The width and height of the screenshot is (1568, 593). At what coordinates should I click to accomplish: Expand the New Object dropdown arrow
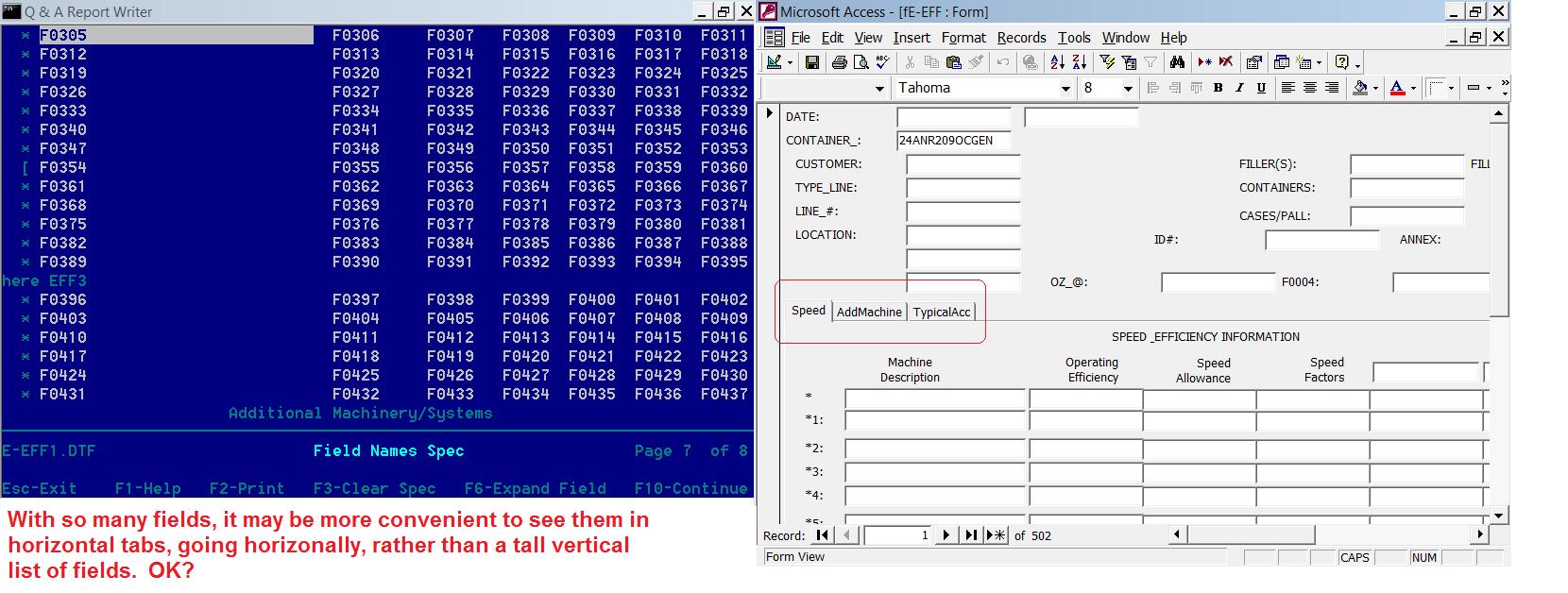pyautogui.click(x=1319, y=63)
